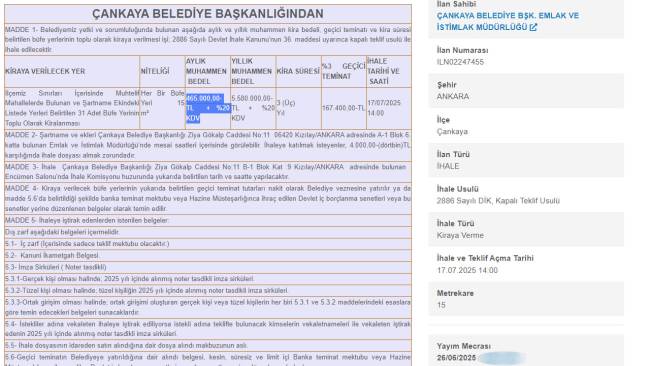Click the Metrekare value 15

[441, 305]
